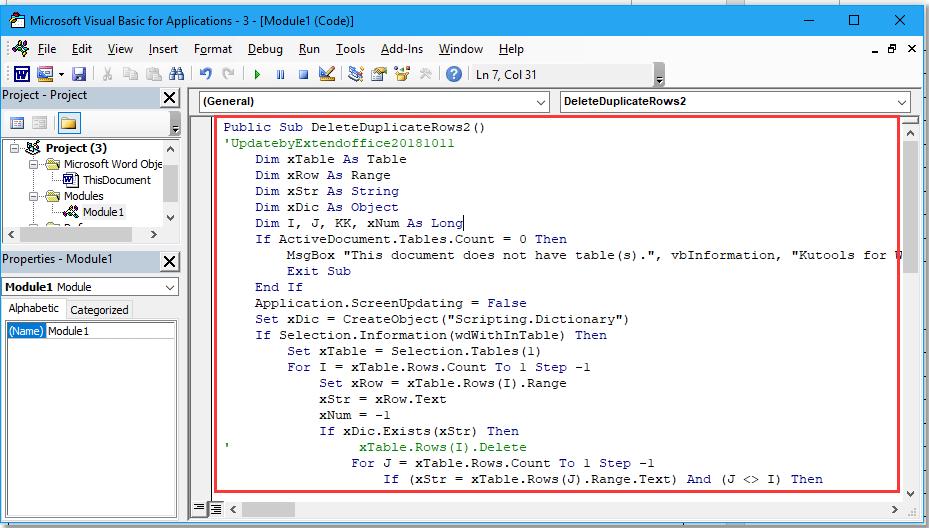Click the Redo arrow icon

228,74
